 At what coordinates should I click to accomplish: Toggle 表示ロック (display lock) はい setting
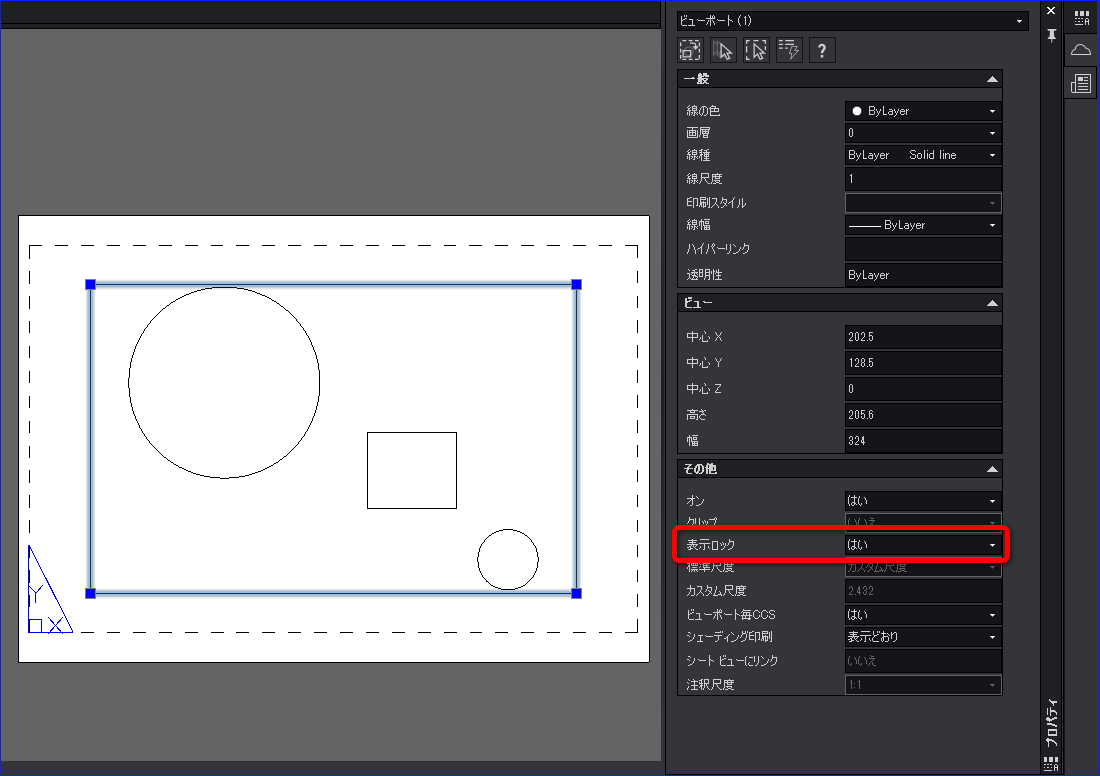click(x=923, y=544)
